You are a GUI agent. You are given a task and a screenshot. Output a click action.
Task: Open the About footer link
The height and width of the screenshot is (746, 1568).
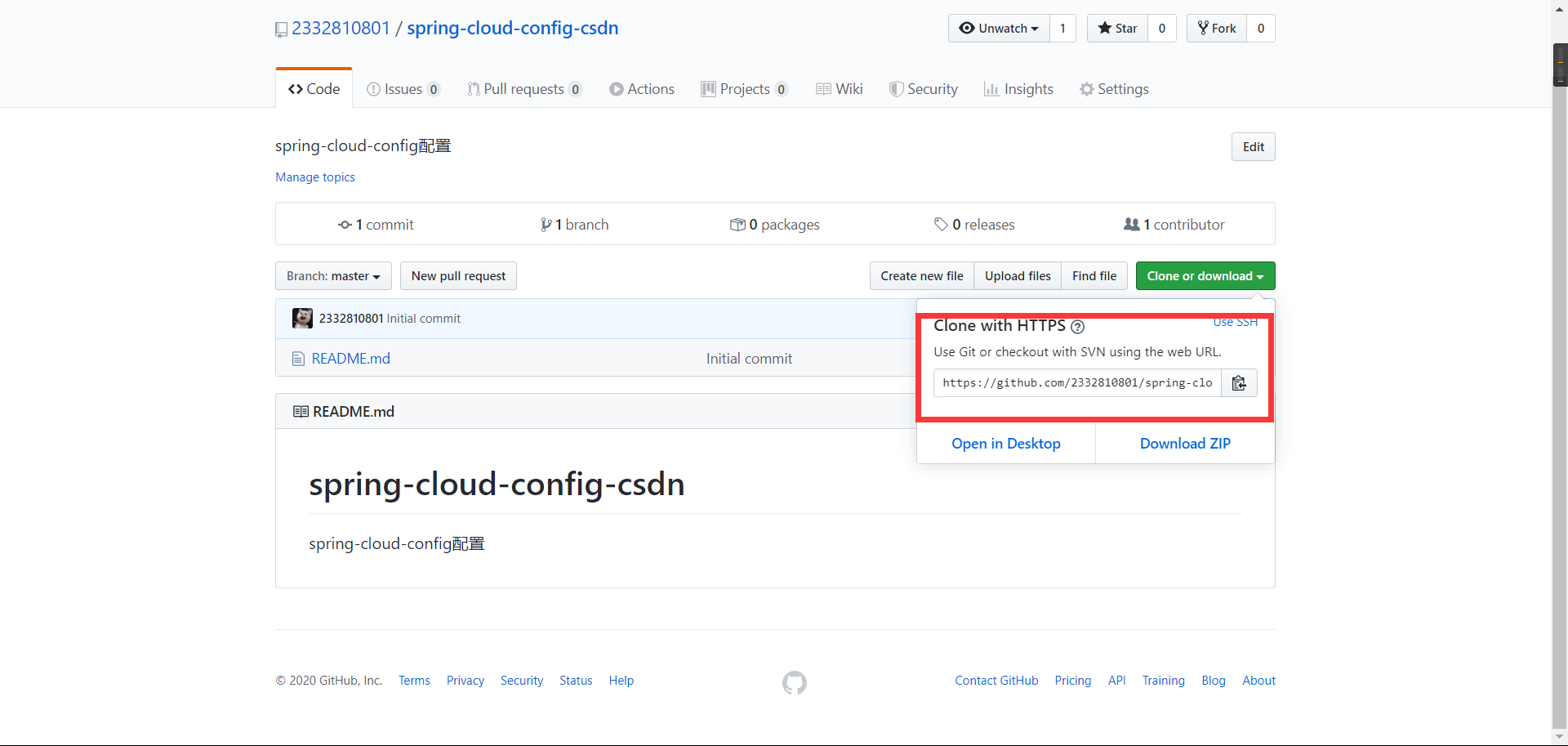pyautogui.click(x=1259, y=681)
